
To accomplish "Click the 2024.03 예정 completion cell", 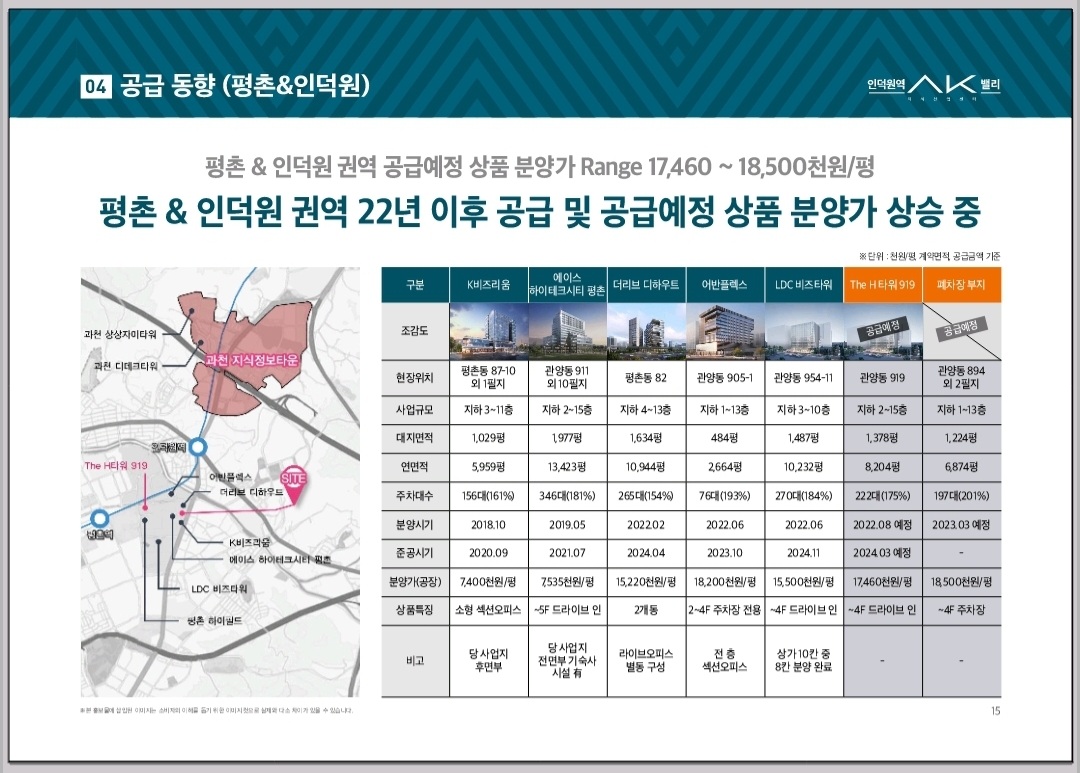I will pos(882,553).
